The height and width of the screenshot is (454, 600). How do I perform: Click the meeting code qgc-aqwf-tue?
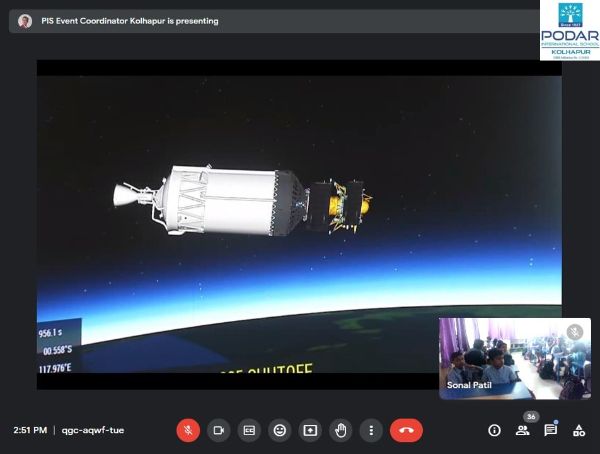93,430
